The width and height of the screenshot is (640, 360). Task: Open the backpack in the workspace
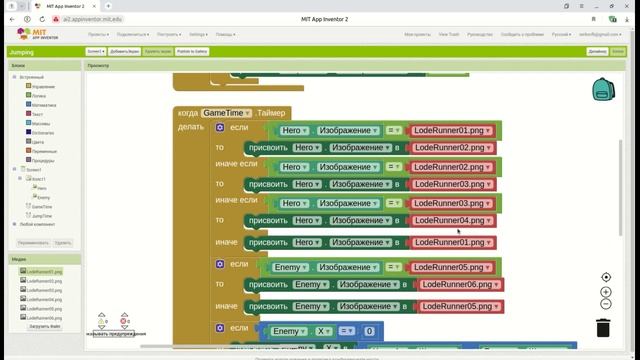pyautogui.click(x=603, y=89)
